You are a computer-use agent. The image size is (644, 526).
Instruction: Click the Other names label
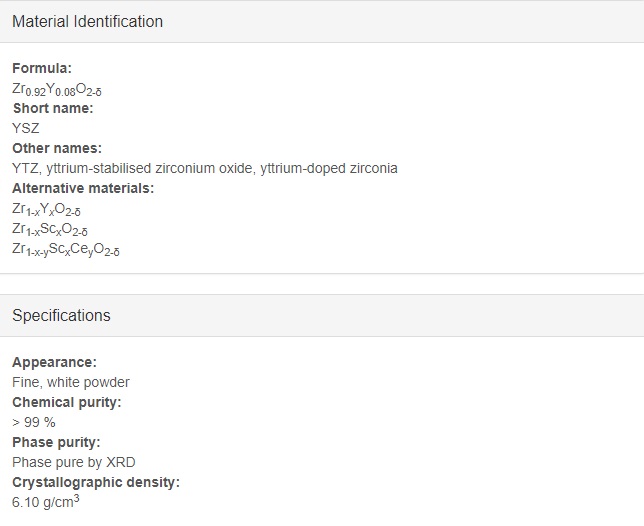(57, 148)
